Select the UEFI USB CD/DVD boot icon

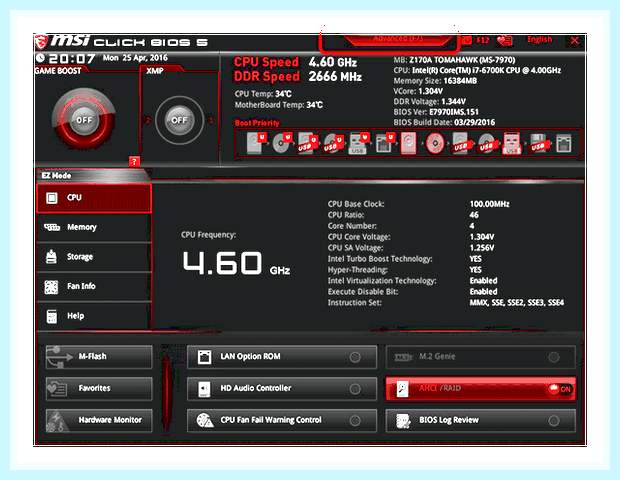pyautogui.click(x=333, y=143)
